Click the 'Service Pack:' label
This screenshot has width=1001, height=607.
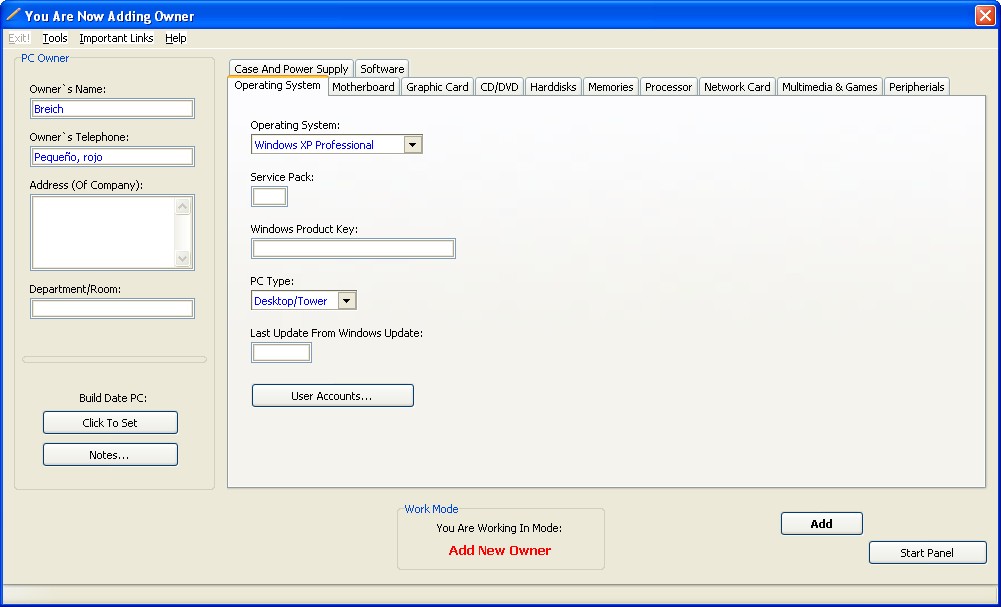tap(282, 177)
